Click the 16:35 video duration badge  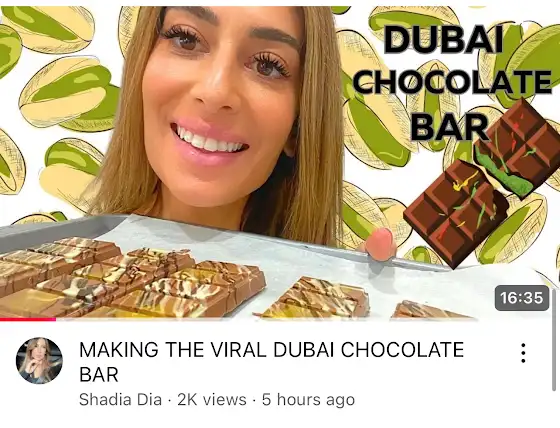(522, 298)
